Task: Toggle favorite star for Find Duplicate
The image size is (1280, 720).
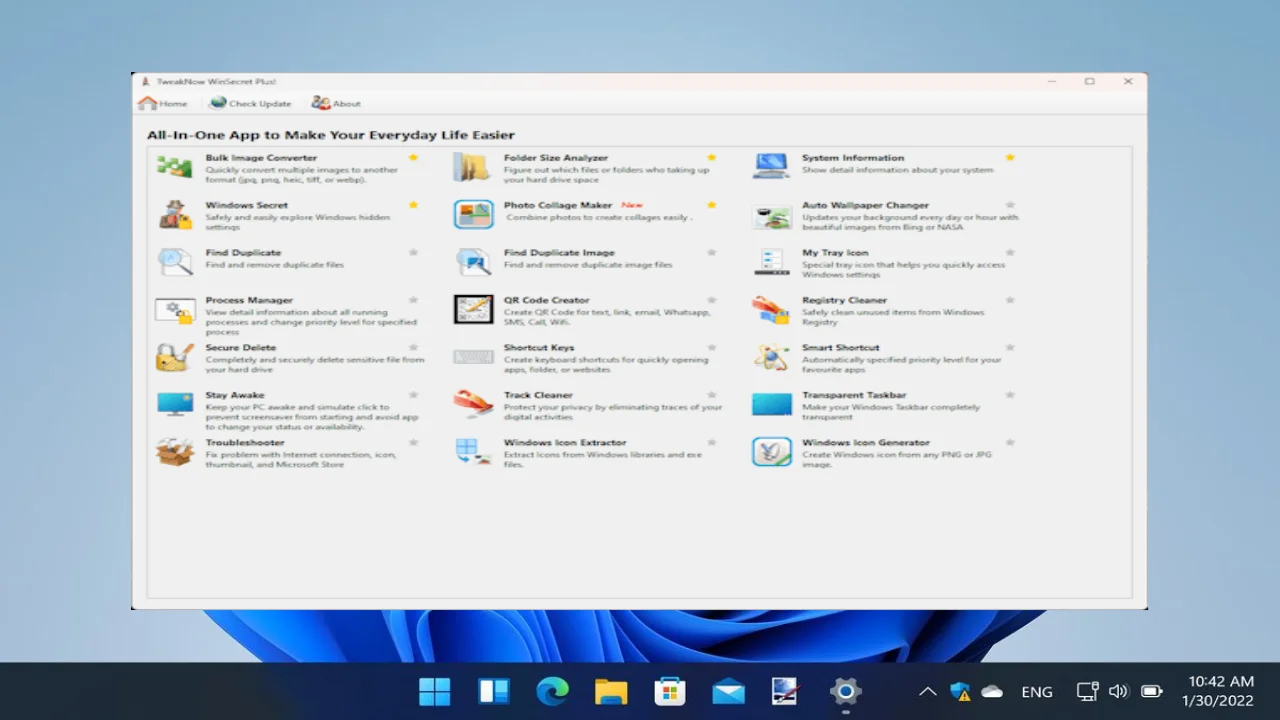Action: [413, 253]
